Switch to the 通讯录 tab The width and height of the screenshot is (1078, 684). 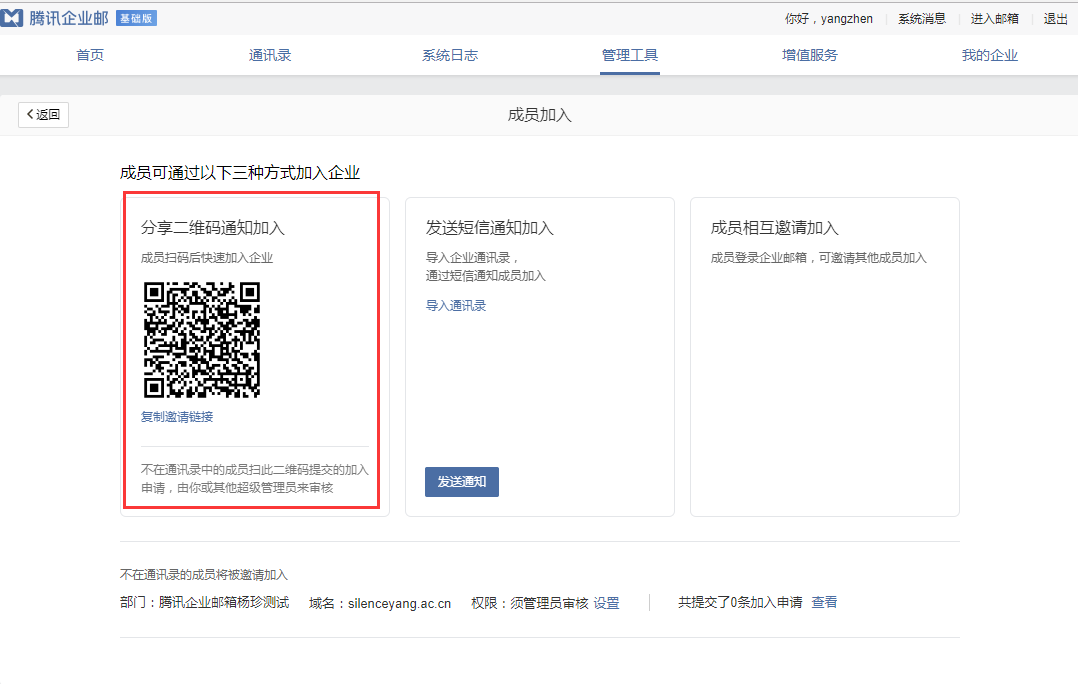click(x=270, y=55)
